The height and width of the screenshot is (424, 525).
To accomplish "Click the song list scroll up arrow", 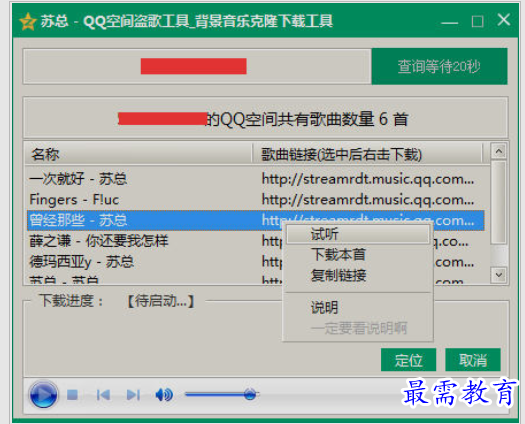I will point(499,151).
